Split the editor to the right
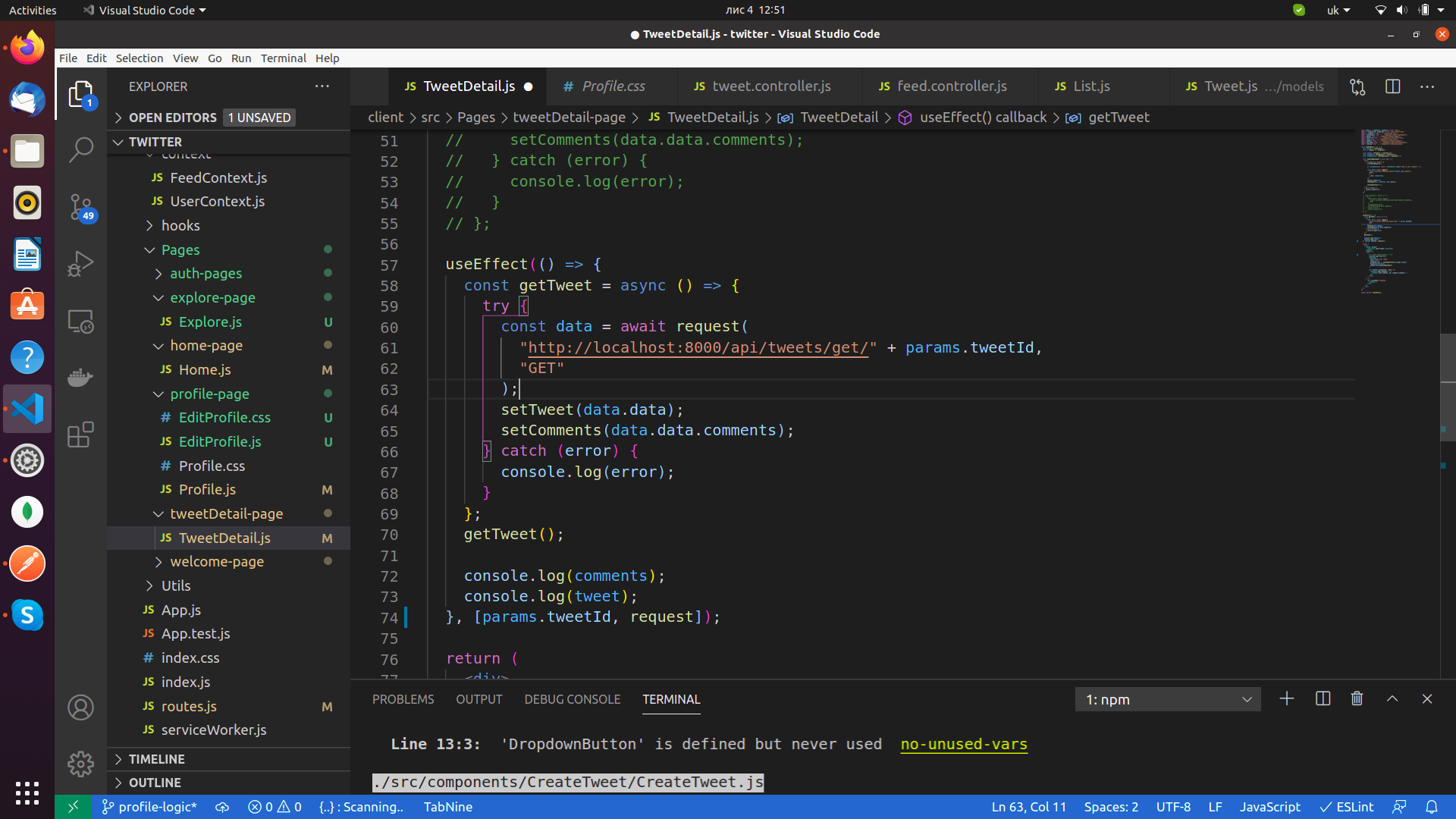The image size is (1456, 819). [x=1392, y=86]
